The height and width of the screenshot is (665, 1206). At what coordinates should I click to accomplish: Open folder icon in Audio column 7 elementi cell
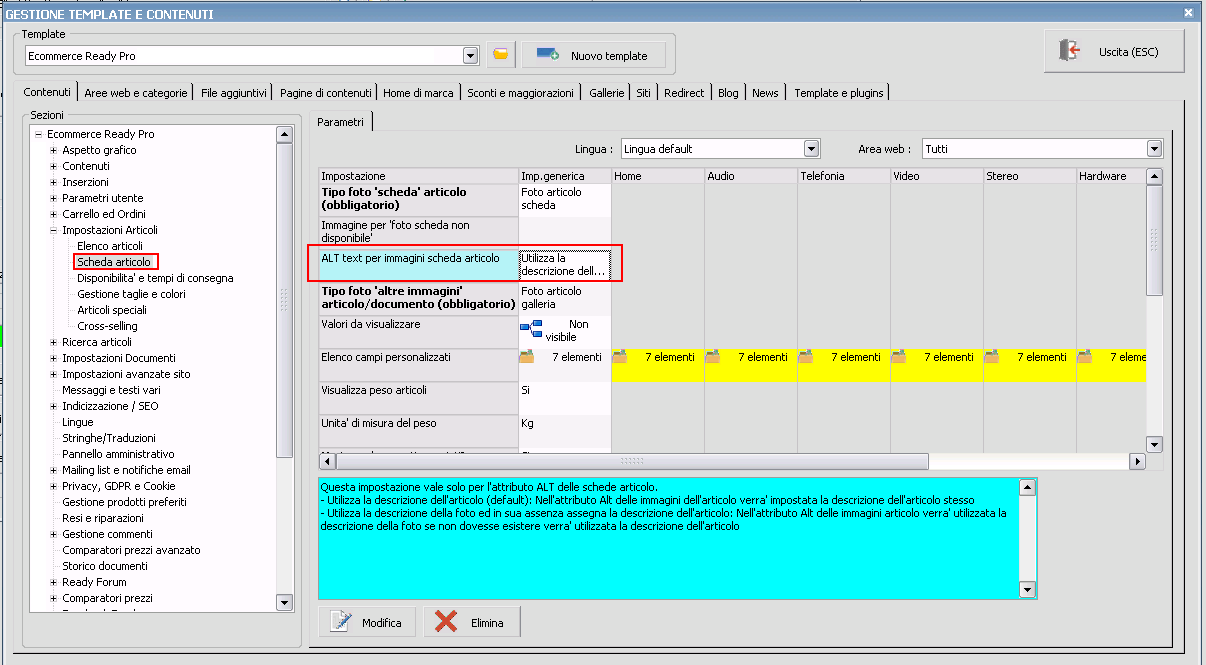click(712, 357)
